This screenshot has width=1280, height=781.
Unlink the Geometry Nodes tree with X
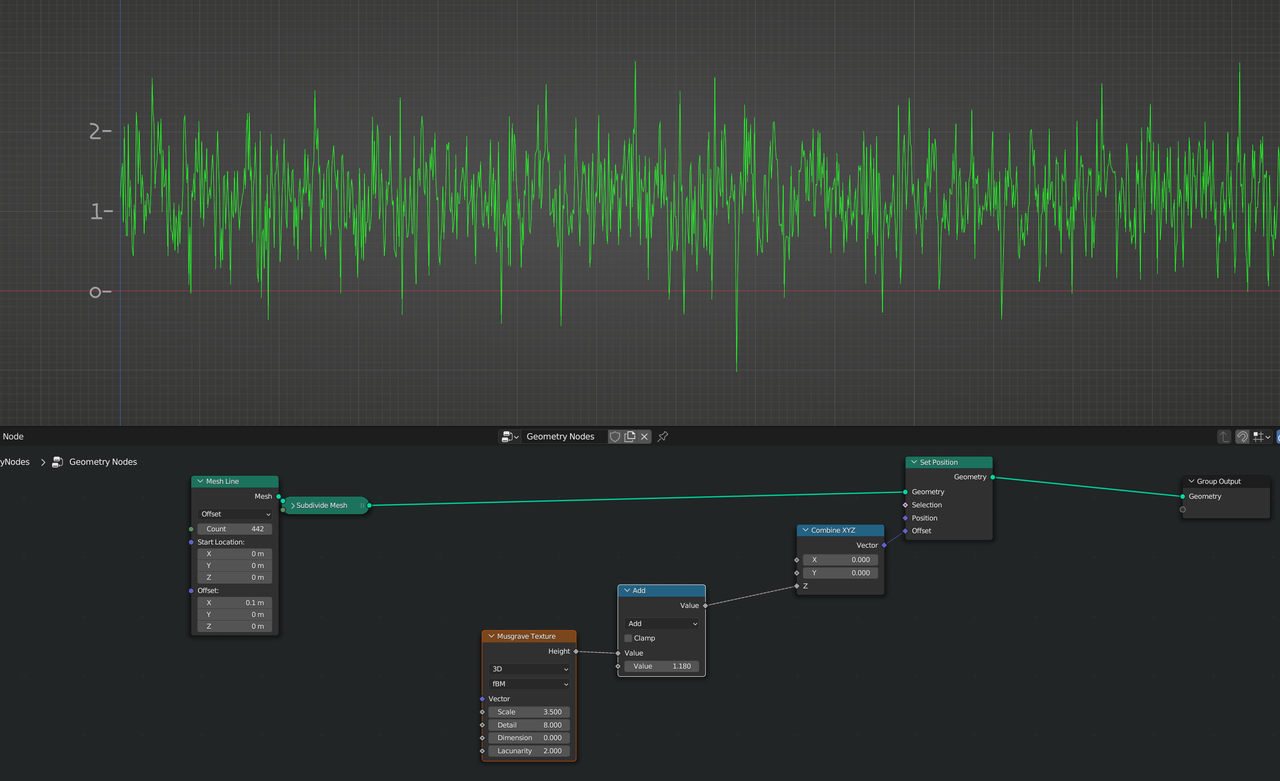[645, 437]
